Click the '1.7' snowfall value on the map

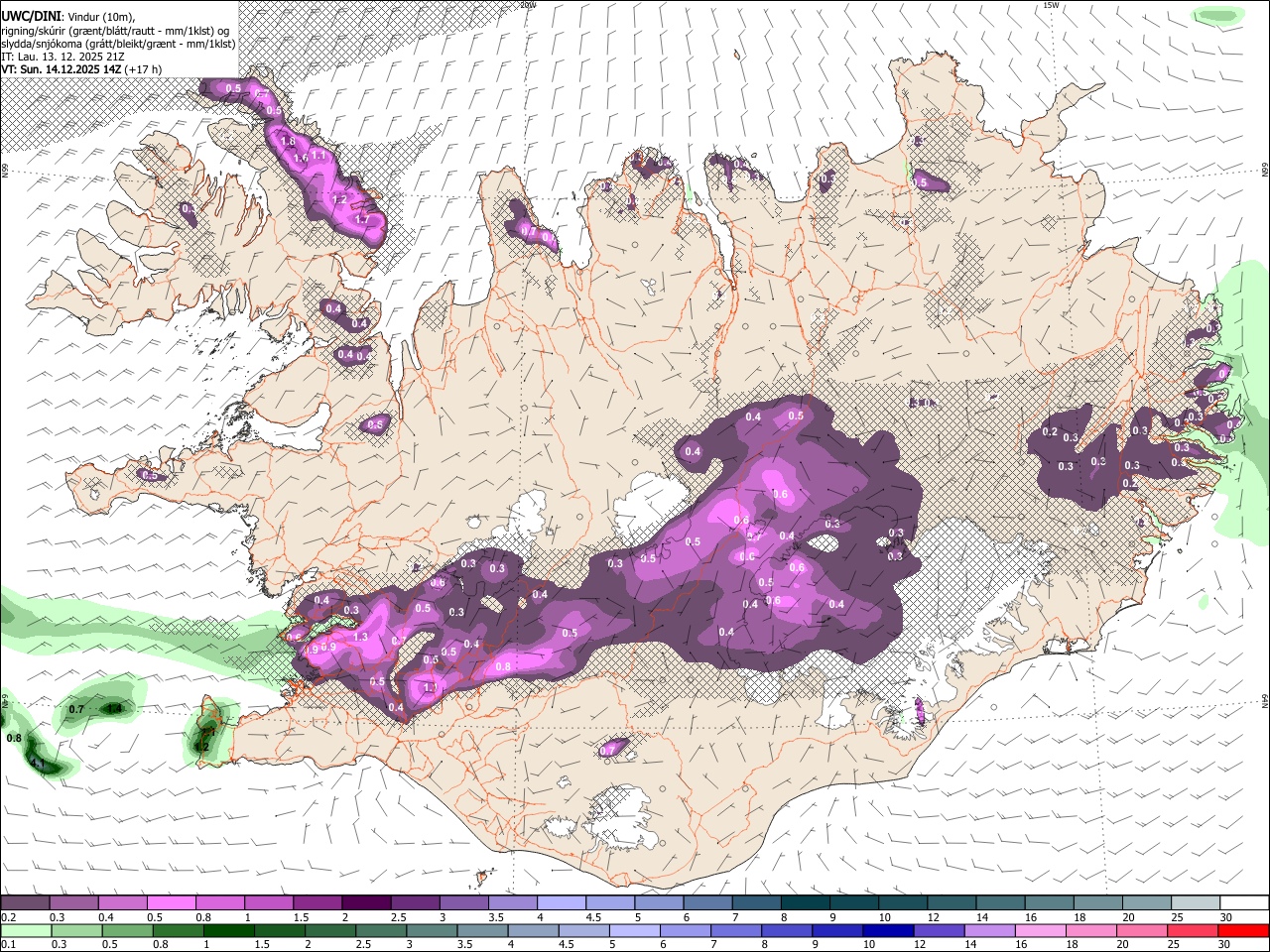point(362,219)
